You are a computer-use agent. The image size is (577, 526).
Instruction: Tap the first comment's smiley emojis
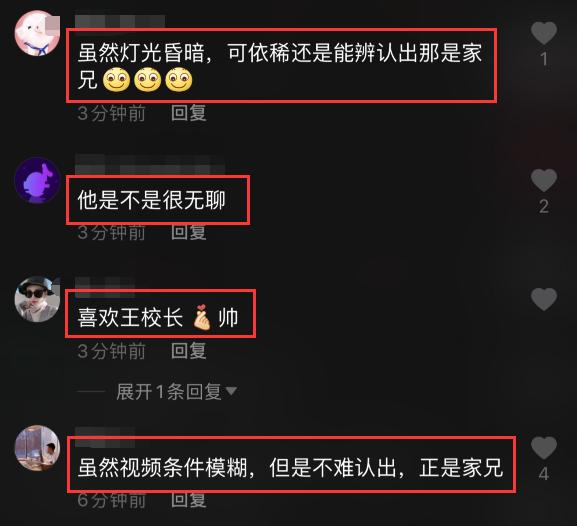(148, 79)
